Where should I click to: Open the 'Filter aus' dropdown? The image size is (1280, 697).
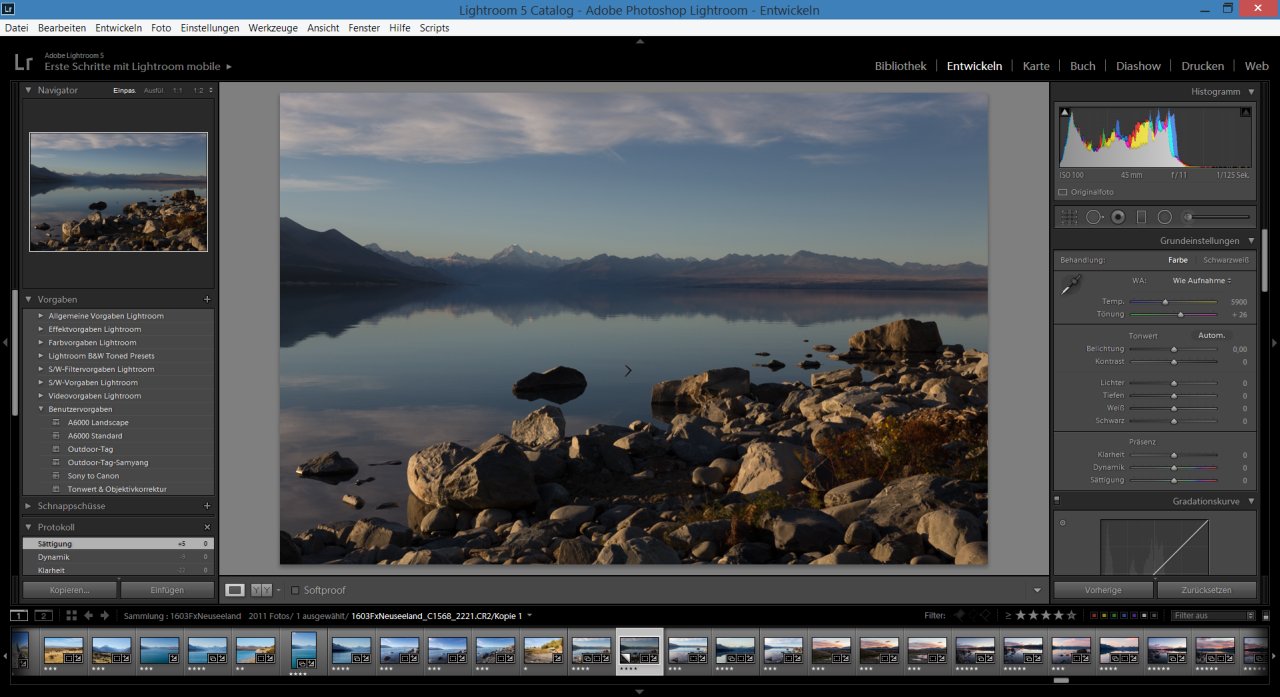coord(1214,616)
